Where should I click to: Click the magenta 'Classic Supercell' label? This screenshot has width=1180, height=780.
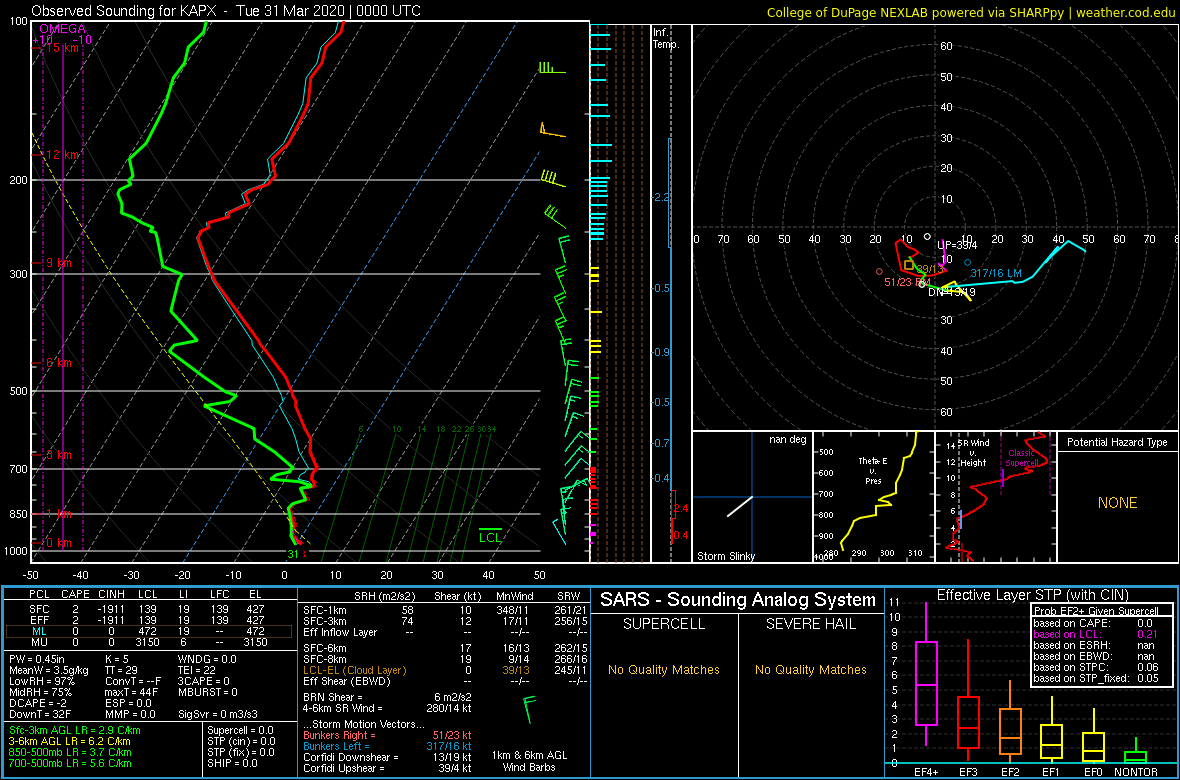coord(1023,456)
